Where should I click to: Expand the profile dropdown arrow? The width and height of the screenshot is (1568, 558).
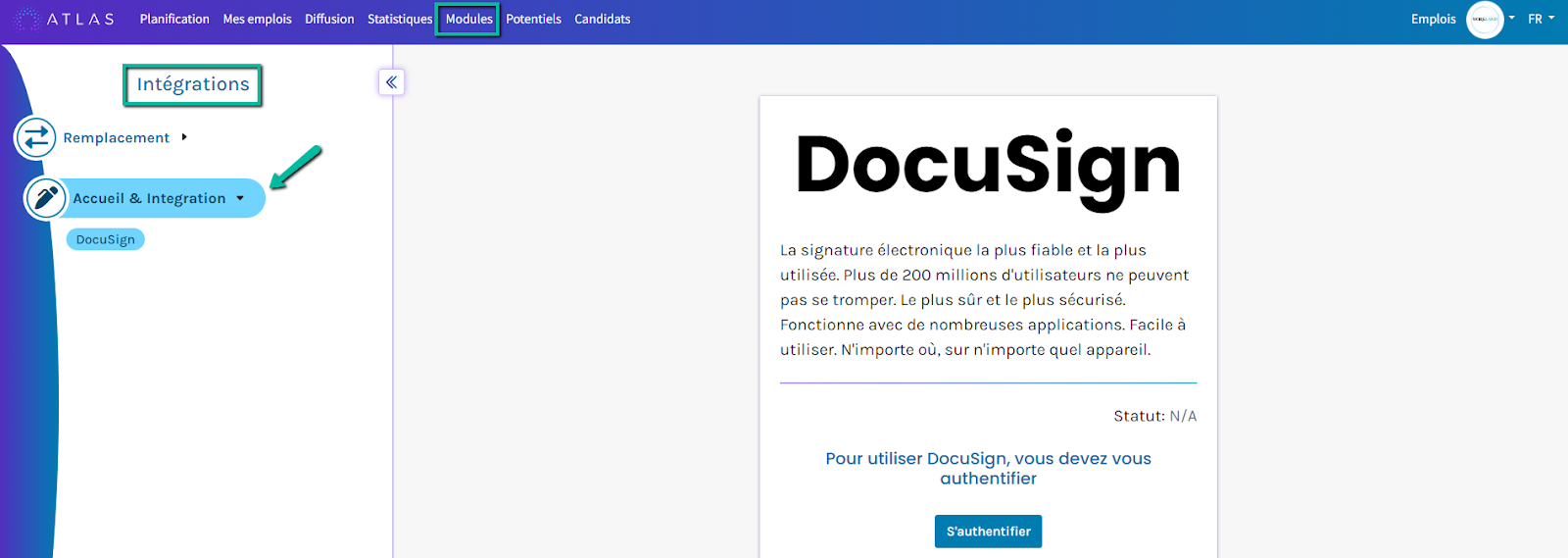[1511, 18]
